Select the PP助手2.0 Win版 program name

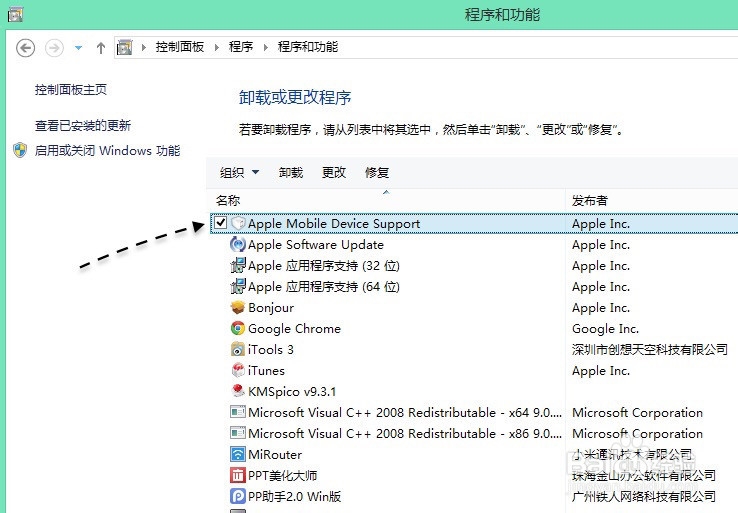(x=295, y=497)
